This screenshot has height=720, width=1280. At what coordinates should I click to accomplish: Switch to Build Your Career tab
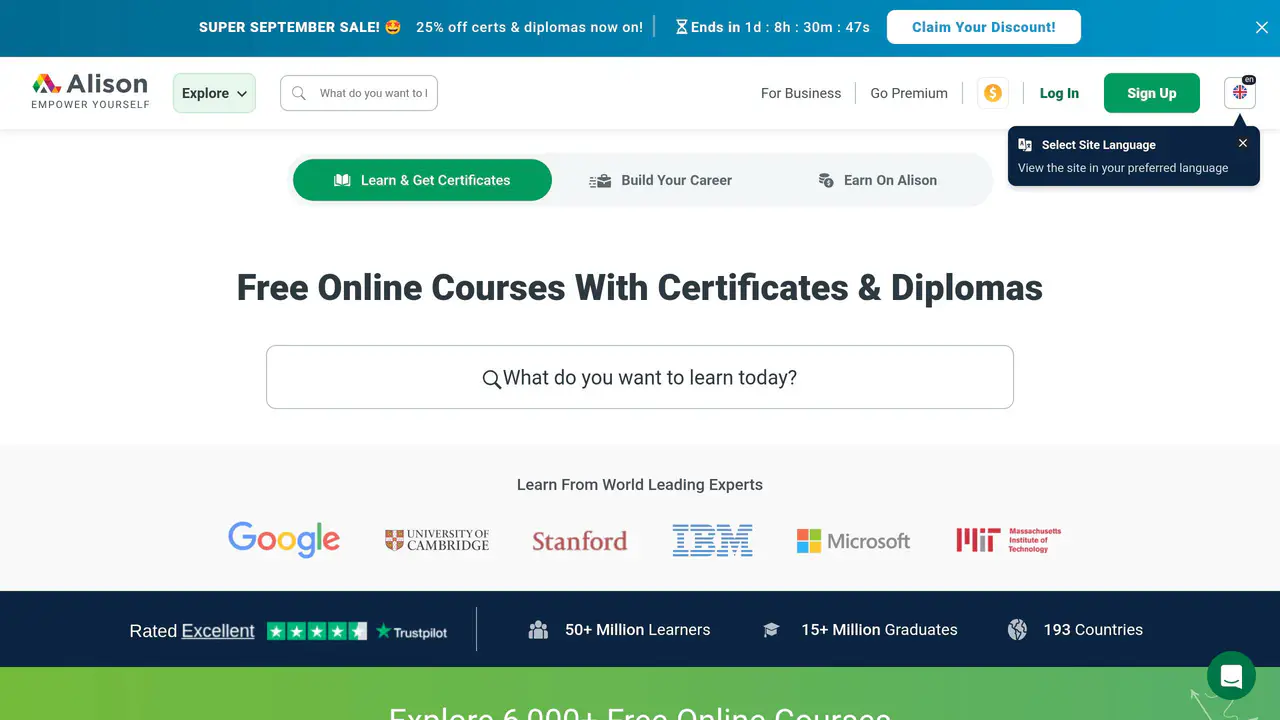click(661, 180)
